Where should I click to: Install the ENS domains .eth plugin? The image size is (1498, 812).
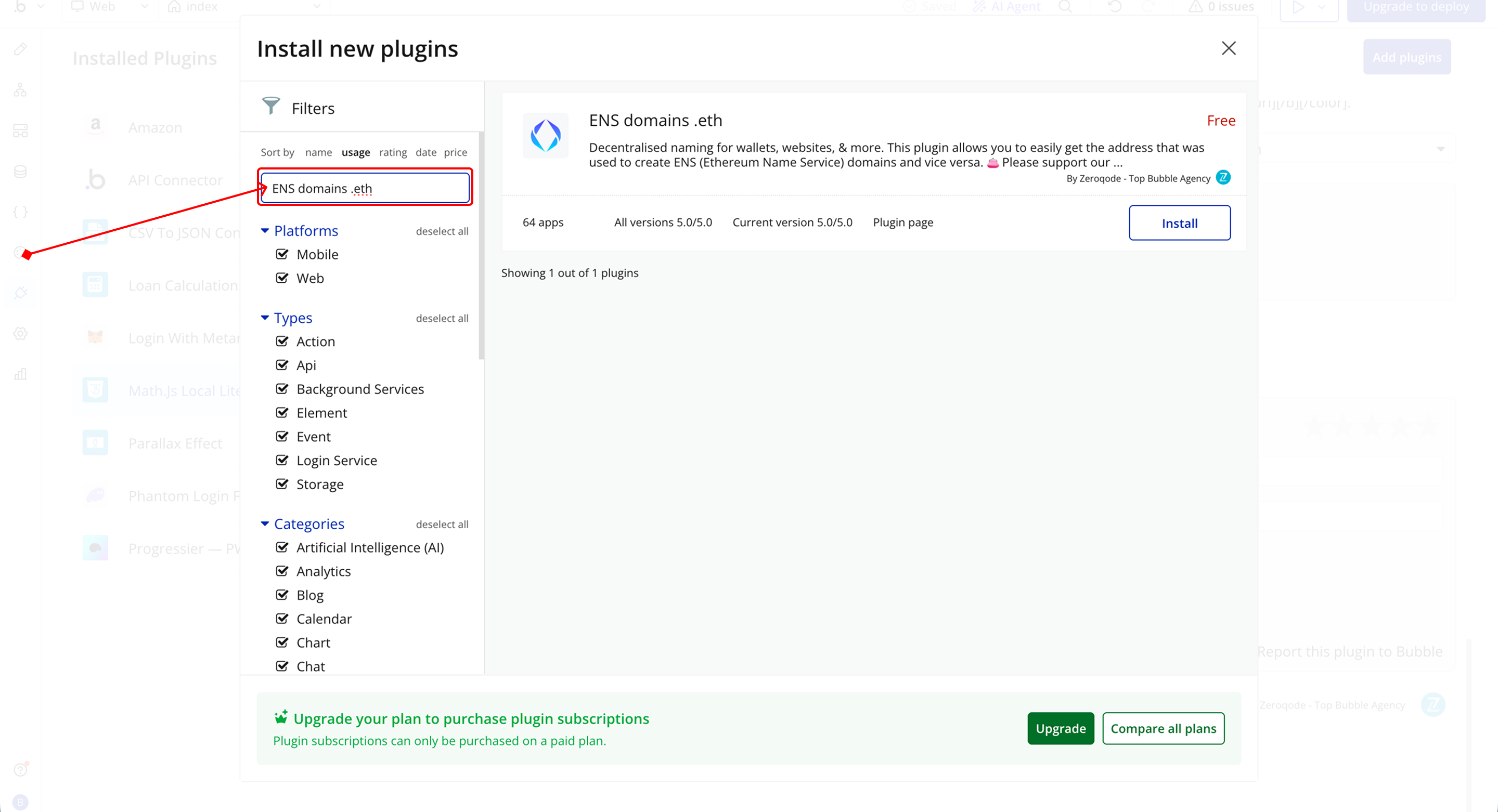pos(1179,223)
